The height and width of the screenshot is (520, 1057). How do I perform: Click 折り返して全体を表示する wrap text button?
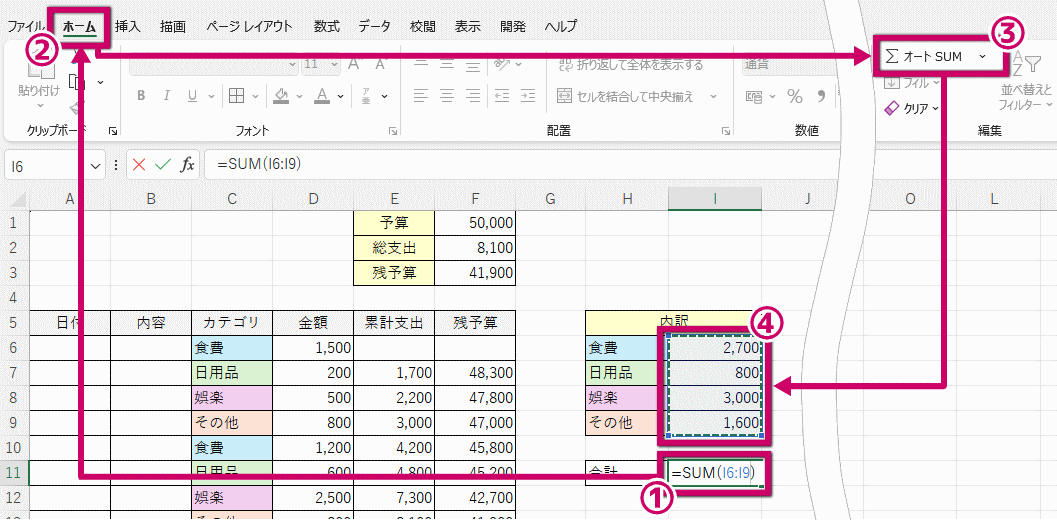point(630,65)
